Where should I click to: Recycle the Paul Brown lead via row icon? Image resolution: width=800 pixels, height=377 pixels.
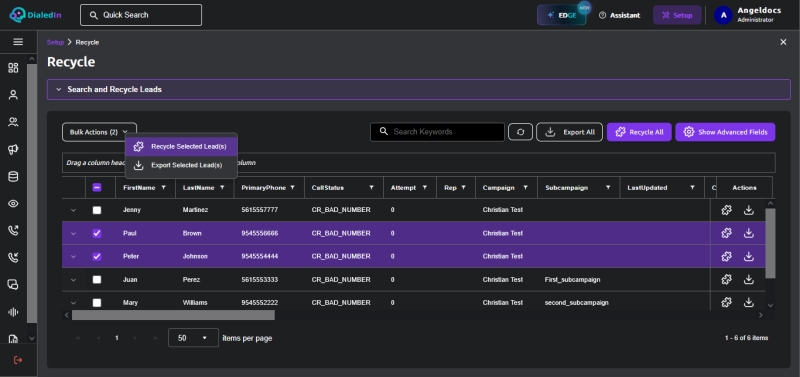tap(727, 233)
